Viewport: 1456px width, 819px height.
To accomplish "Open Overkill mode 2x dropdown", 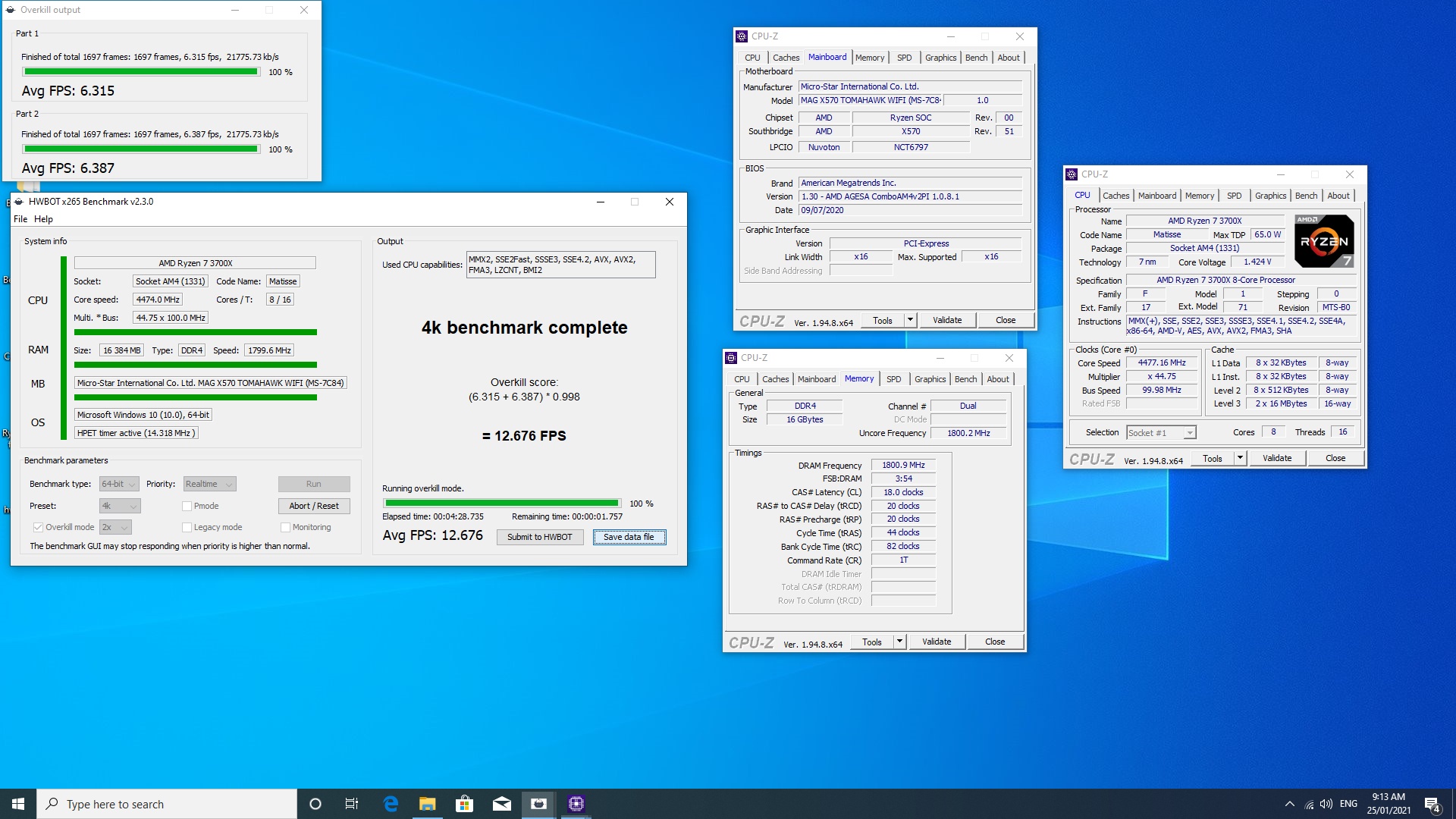I will coord(115,527).
